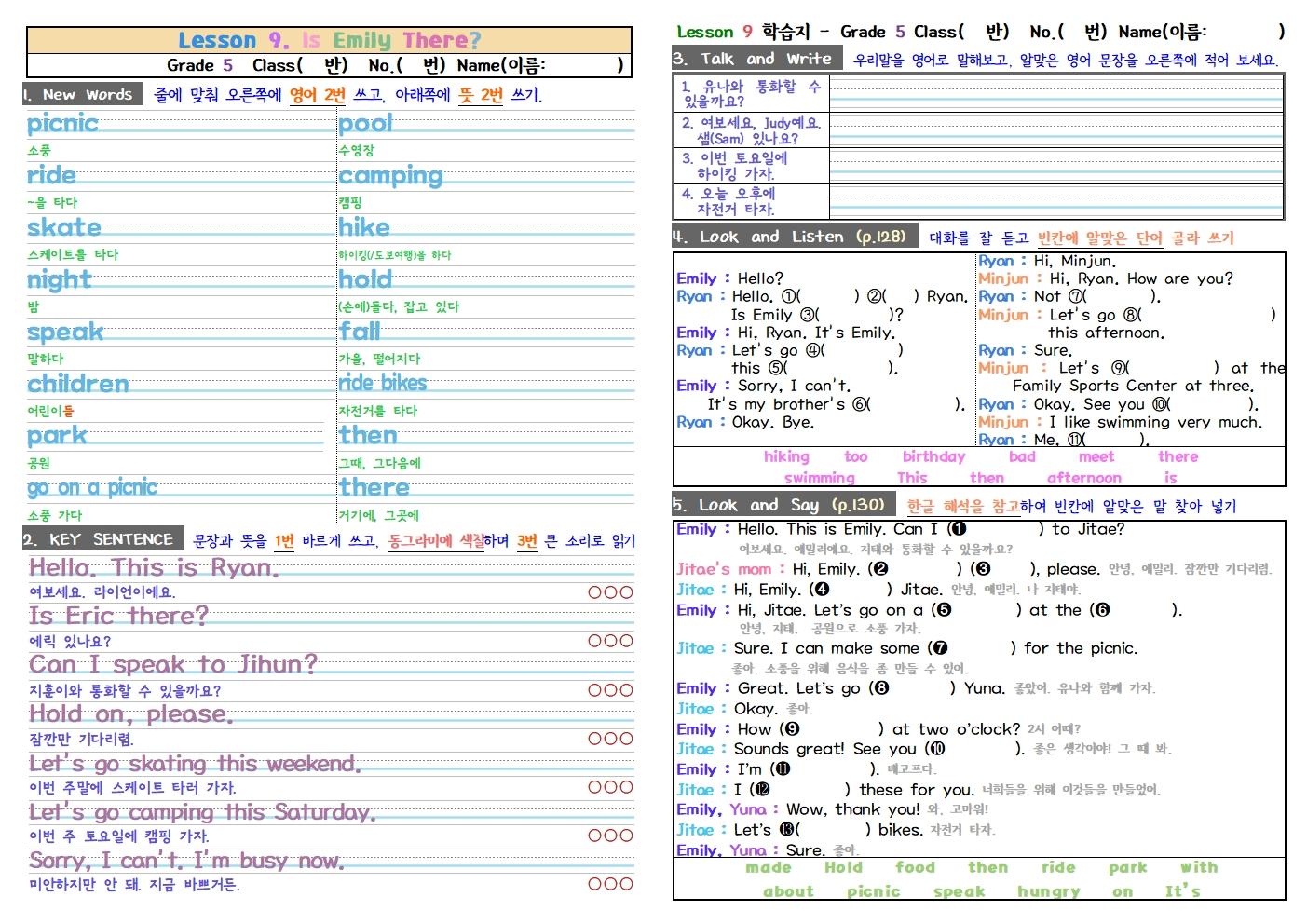Click the Korean line '잠깐만 기다리렴.'
1307x924 pixels.
pos(81,740)
